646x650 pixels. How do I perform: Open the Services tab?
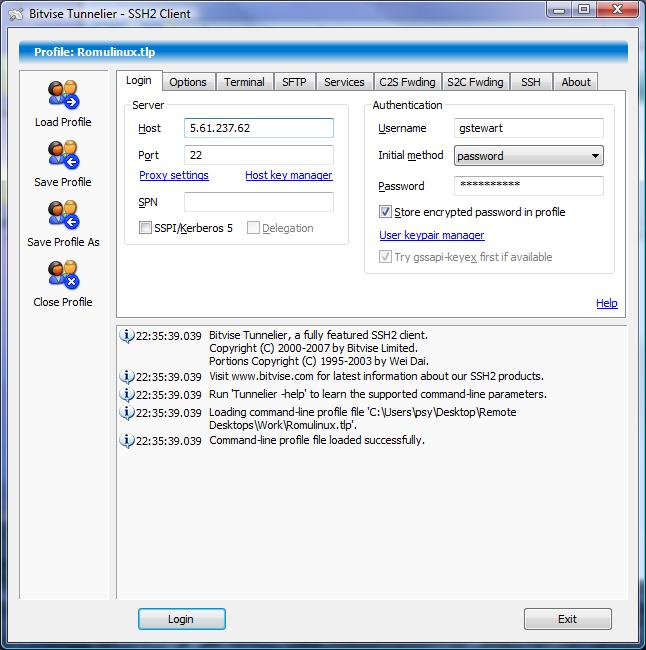(344, 82)
